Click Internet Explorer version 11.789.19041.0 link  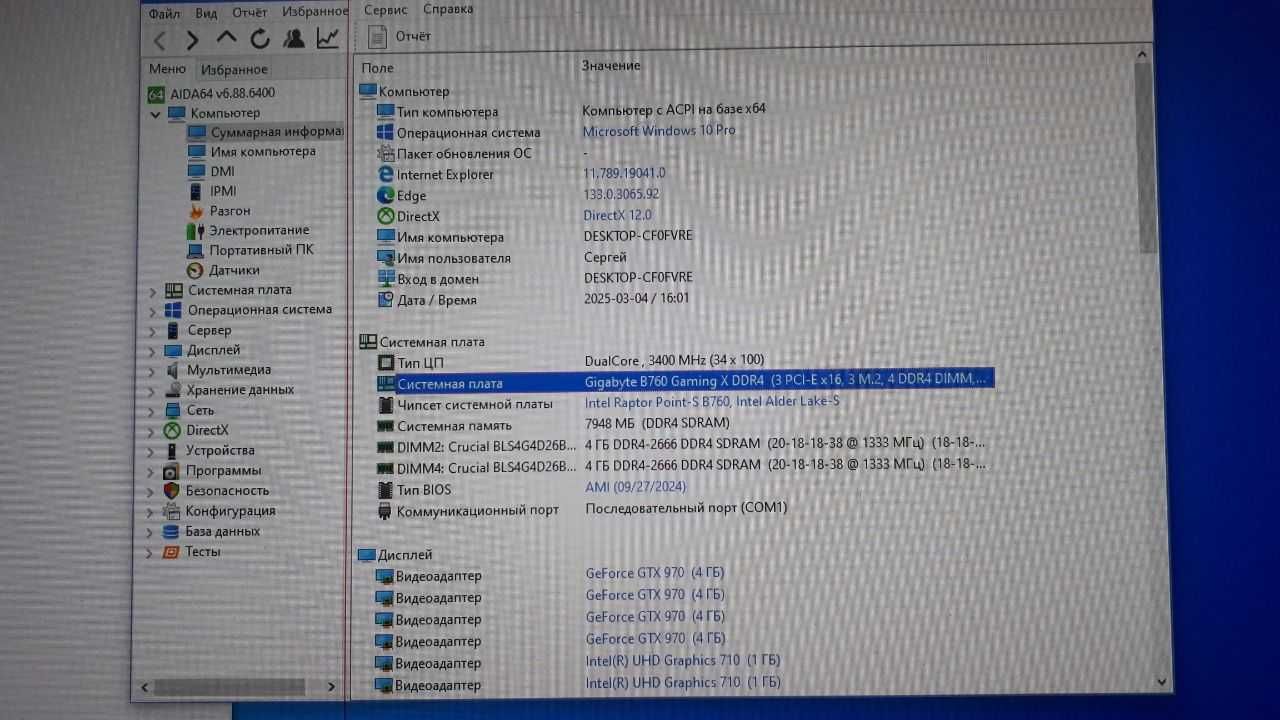point(624,172)
